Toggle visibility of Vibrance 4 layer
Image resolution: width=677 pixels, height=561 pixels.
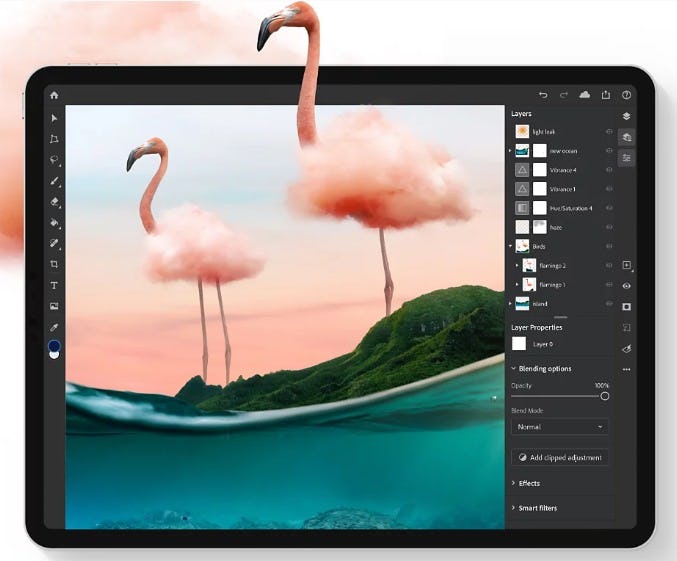click(x=609, y=170)
